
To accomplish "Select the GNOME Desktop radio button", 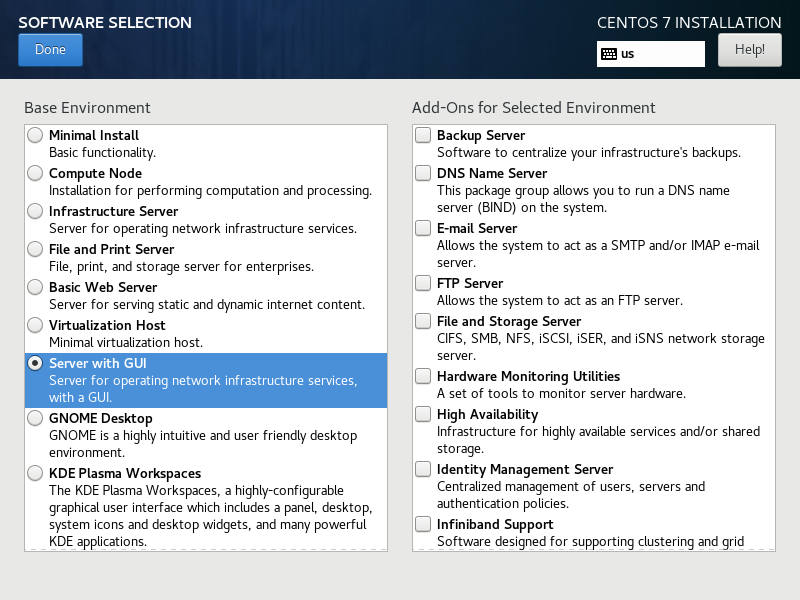I will [x=36, y=418].
